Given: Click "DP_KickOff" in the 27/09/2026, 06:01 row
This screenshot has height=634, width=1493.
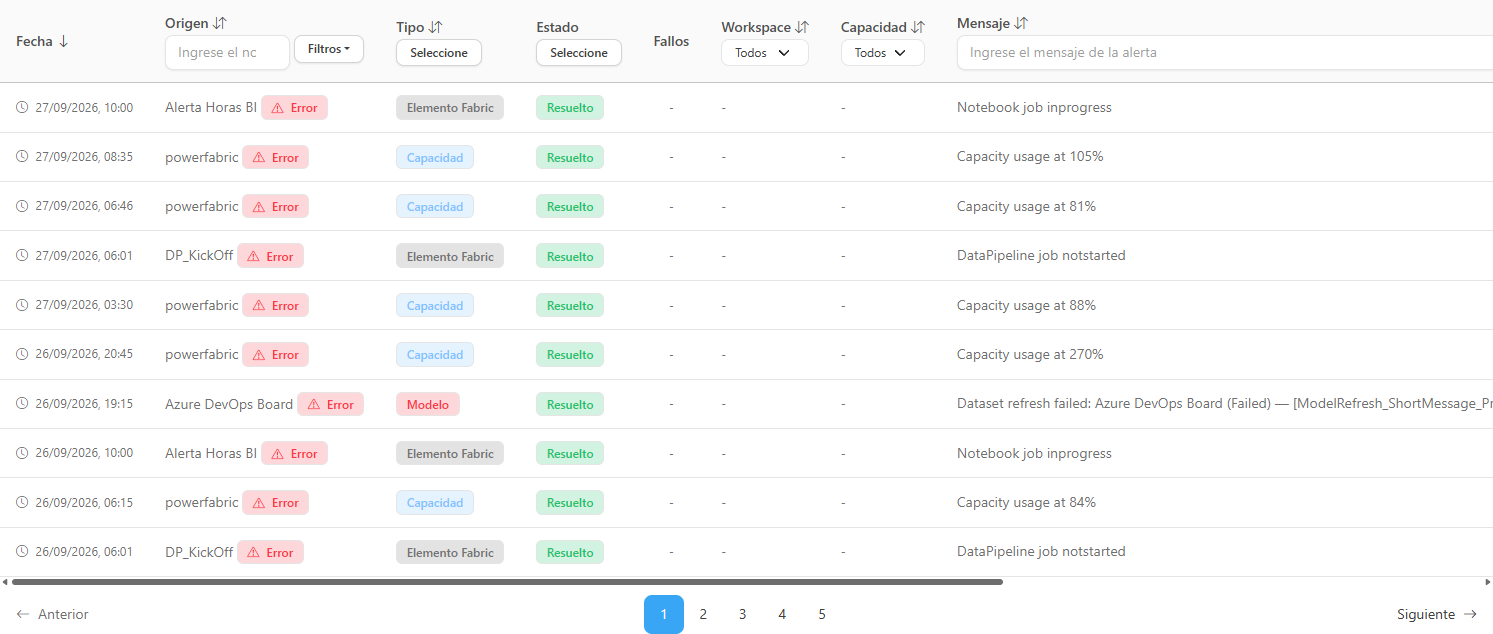Looking at the screenshot, I should 199,256.
